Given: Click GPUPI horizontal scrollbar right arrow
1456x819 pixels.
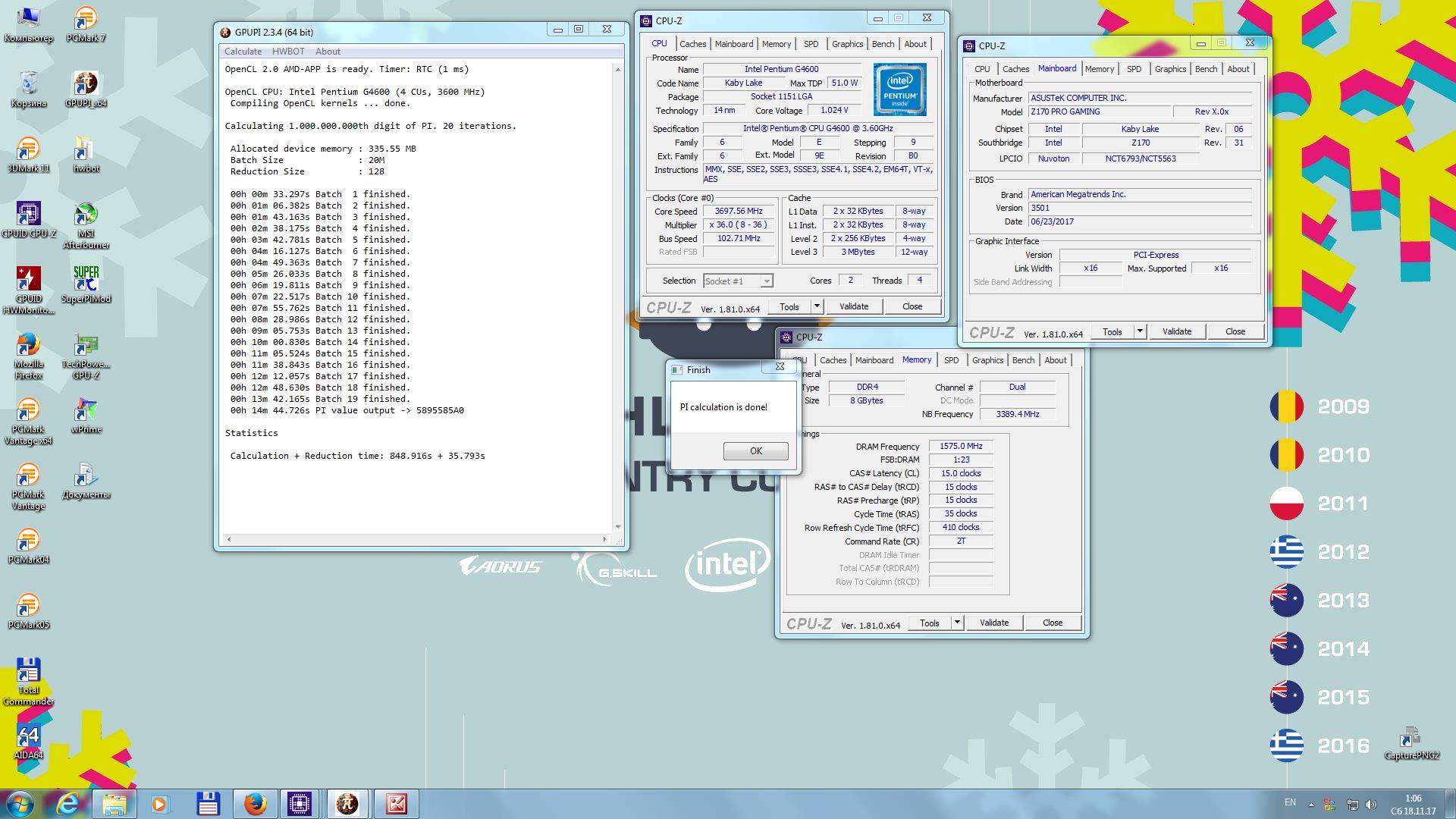Looking at the screenshot, I should click(604, 539).
